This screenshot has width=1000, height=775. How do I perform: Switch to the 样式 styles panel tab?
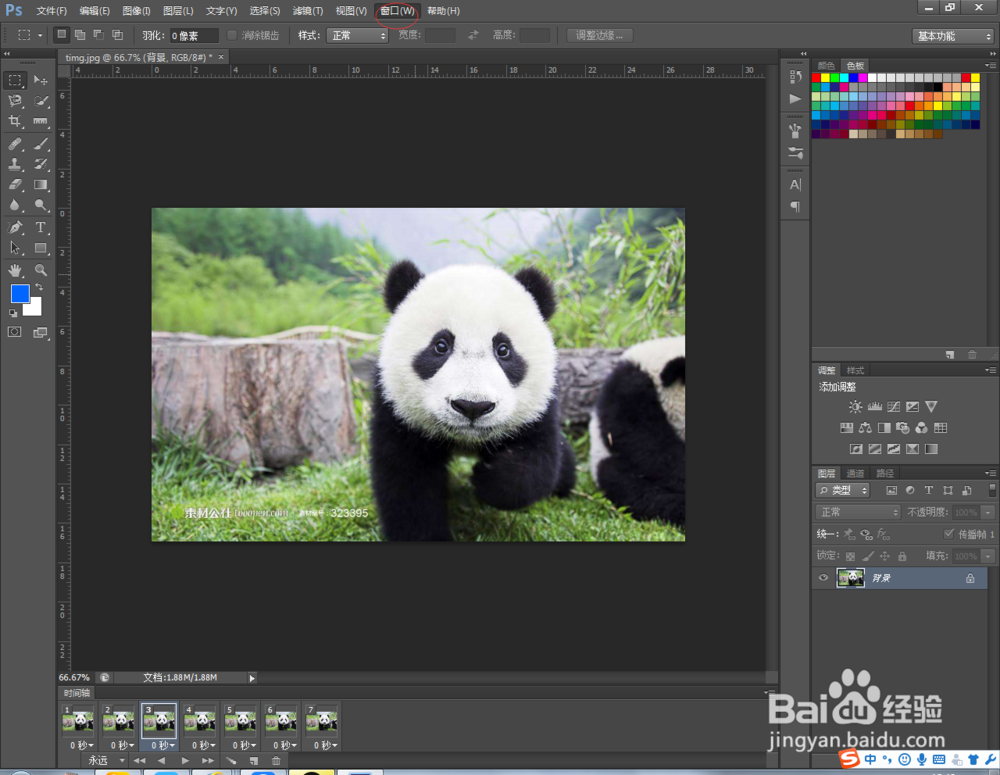(855, 370)
